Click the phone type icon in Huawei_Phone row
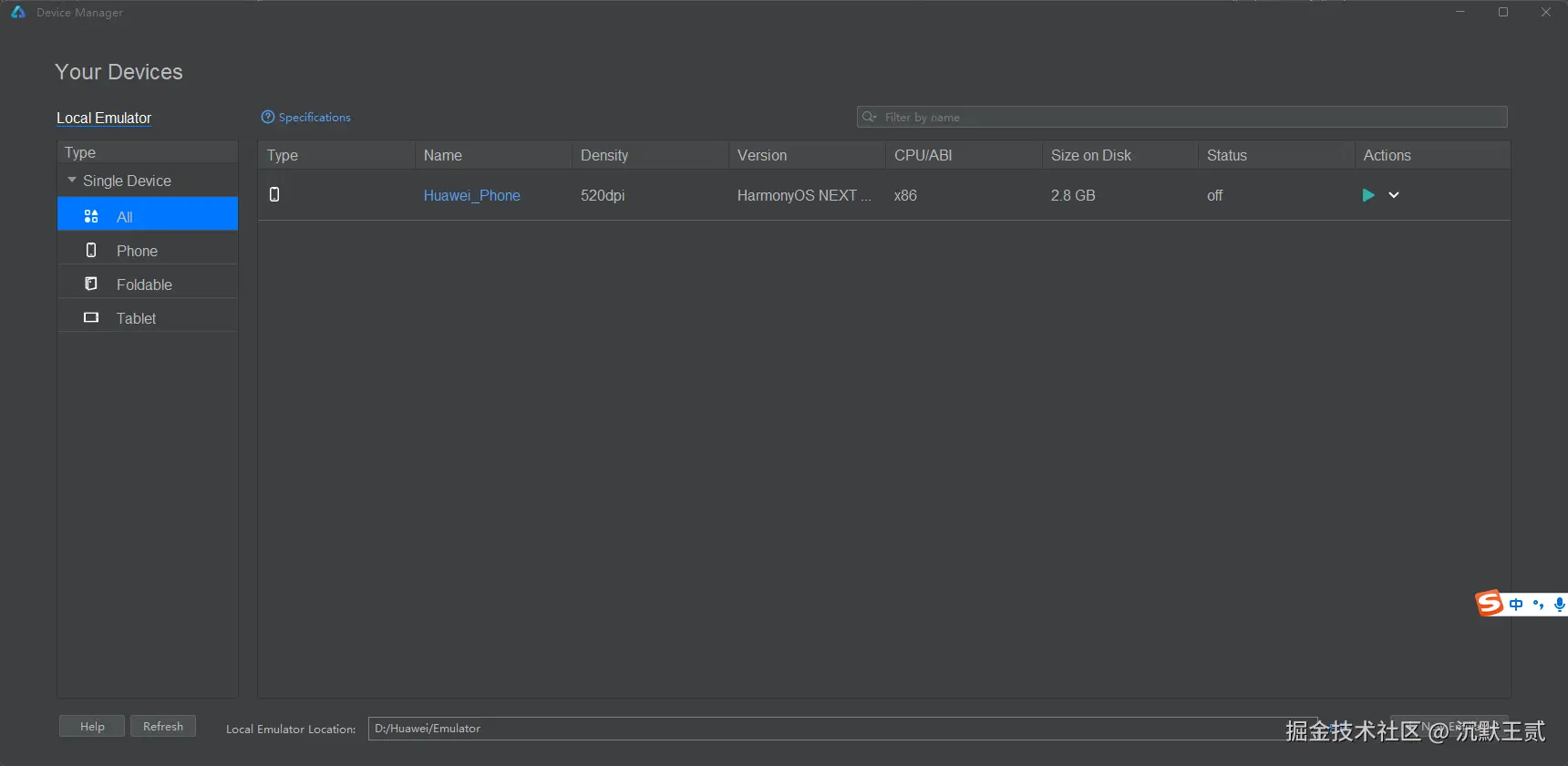 click(274, 194)
